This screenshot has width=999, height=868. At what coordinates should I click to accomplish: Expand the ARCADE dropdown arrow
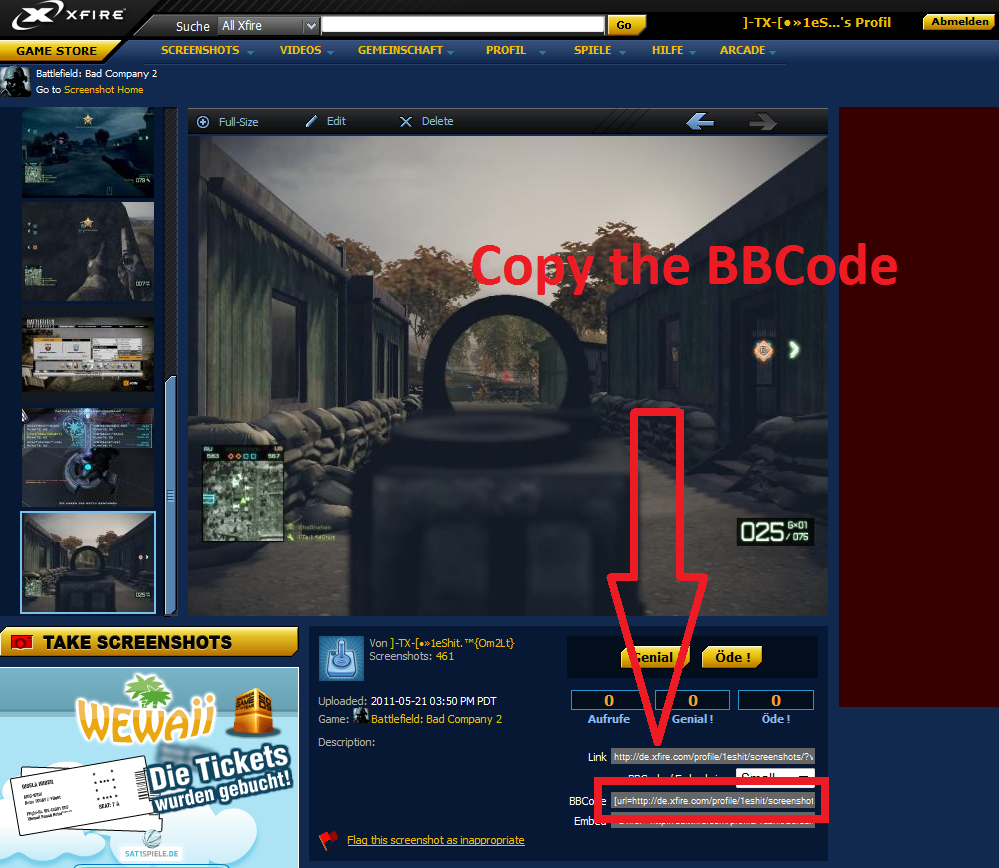pos(772,52)
